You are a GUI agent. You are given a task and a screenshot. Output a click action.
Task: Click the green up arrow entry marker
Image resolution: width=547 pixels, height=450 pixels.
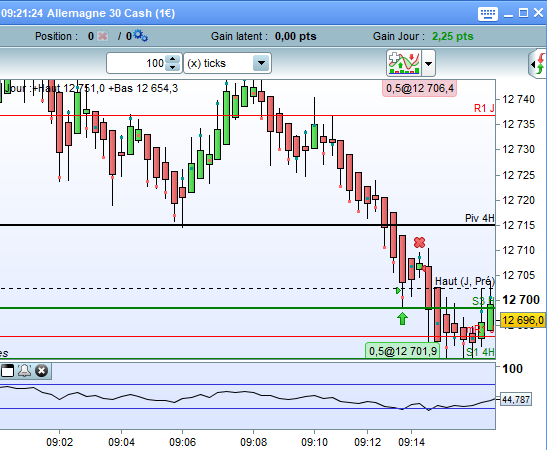(402, 318)
